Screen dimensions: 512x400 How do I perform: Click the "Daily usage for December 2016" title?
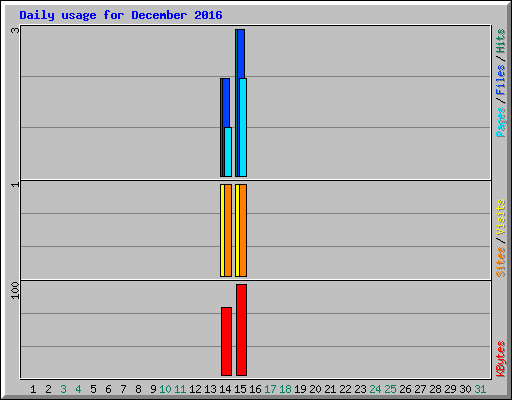pos(121,15)
